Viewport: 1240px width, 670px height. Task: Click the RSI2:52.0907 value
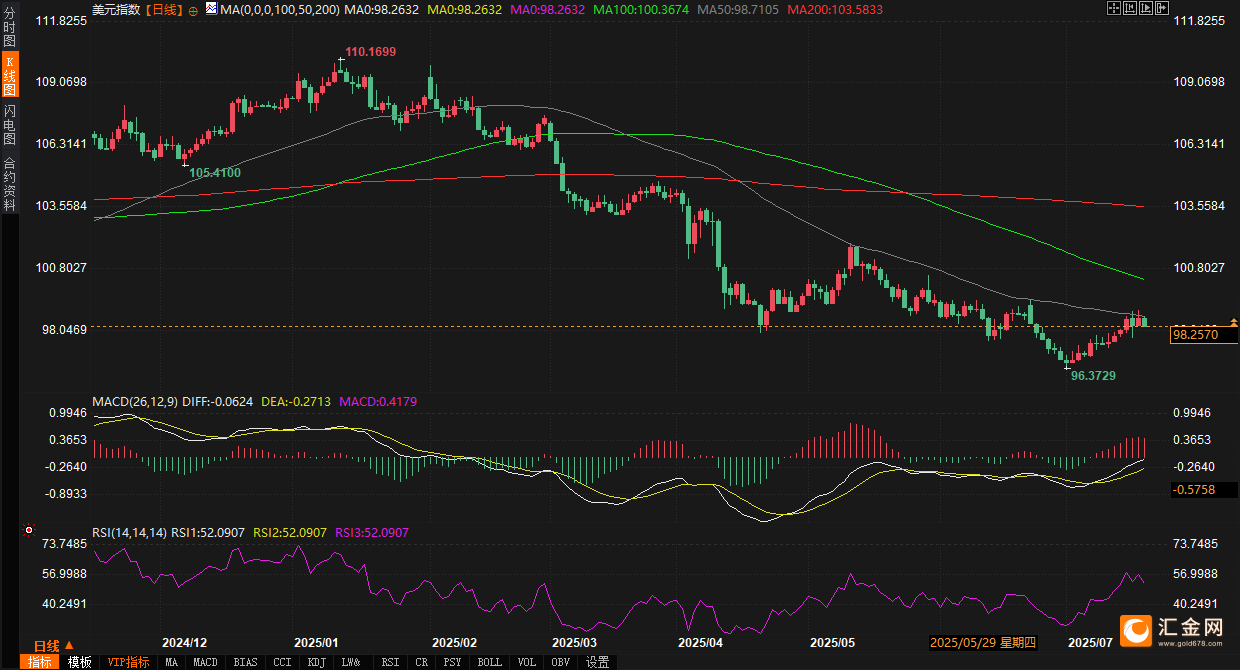(x=290, y=533)
